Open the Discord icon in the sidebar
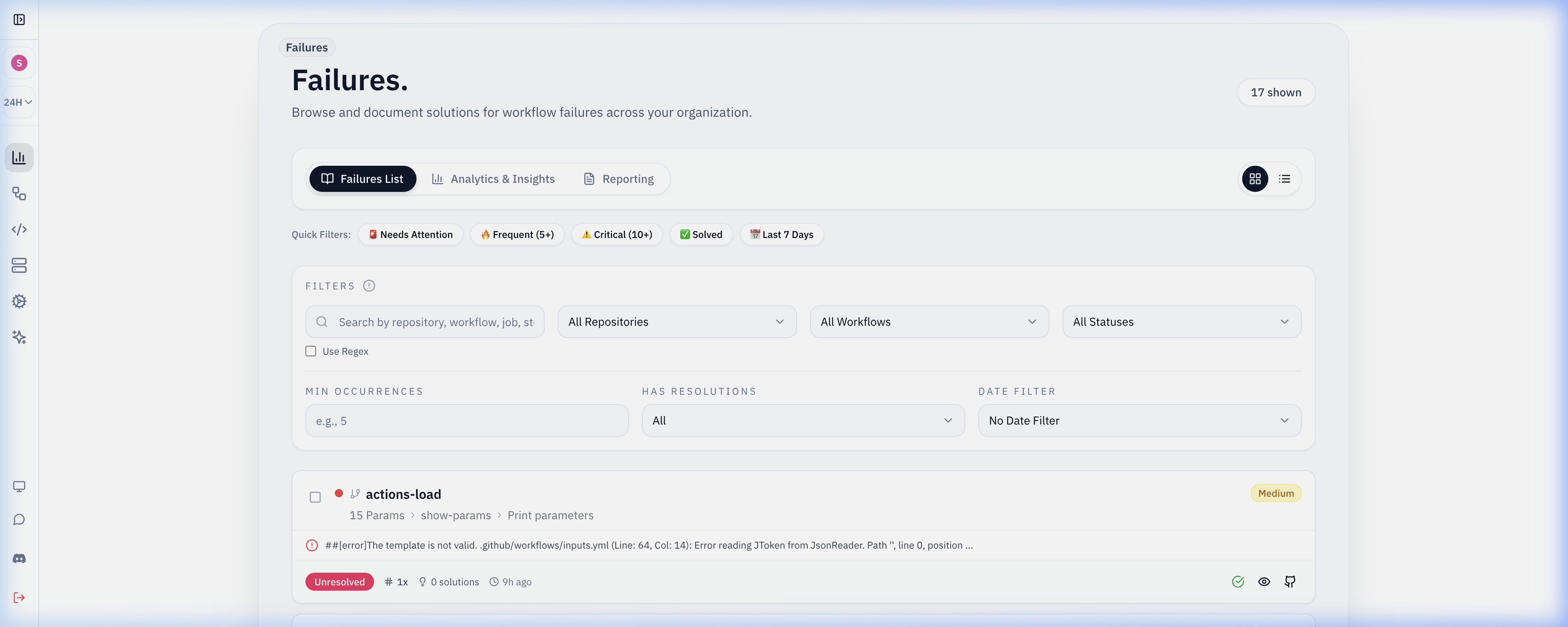 coord(19,558)
